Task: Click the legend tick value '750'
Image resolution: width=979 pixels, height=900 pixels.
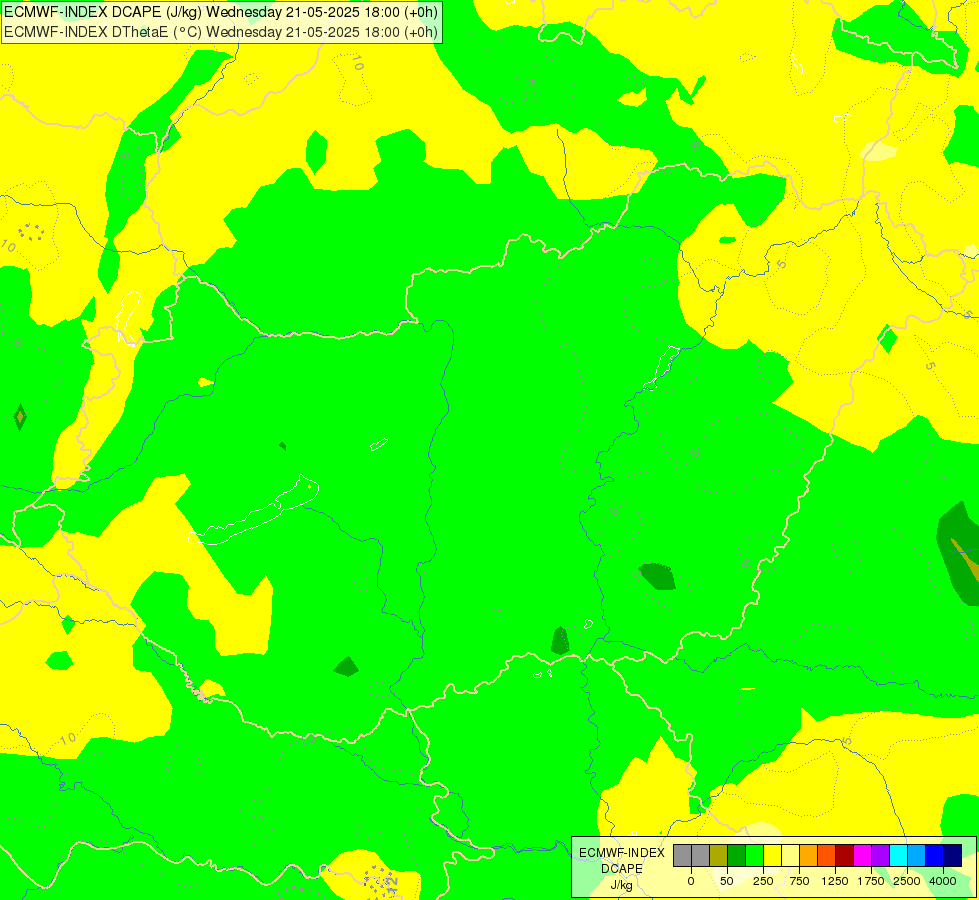Action: point(799,881)
